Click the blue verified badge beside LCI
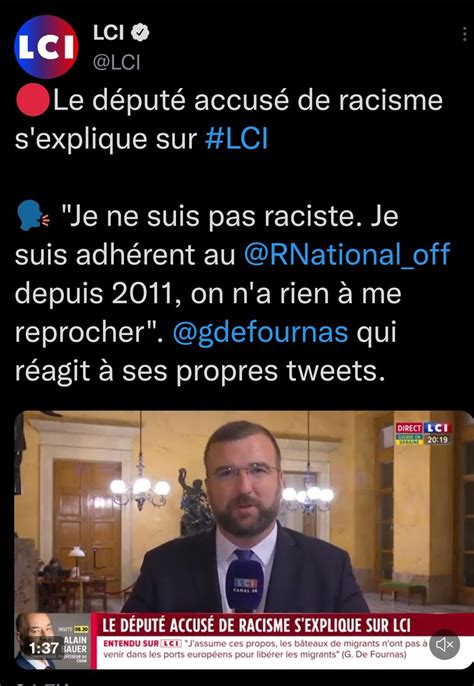Viewport: 474px width, 686px height. (x=140, y=32)
